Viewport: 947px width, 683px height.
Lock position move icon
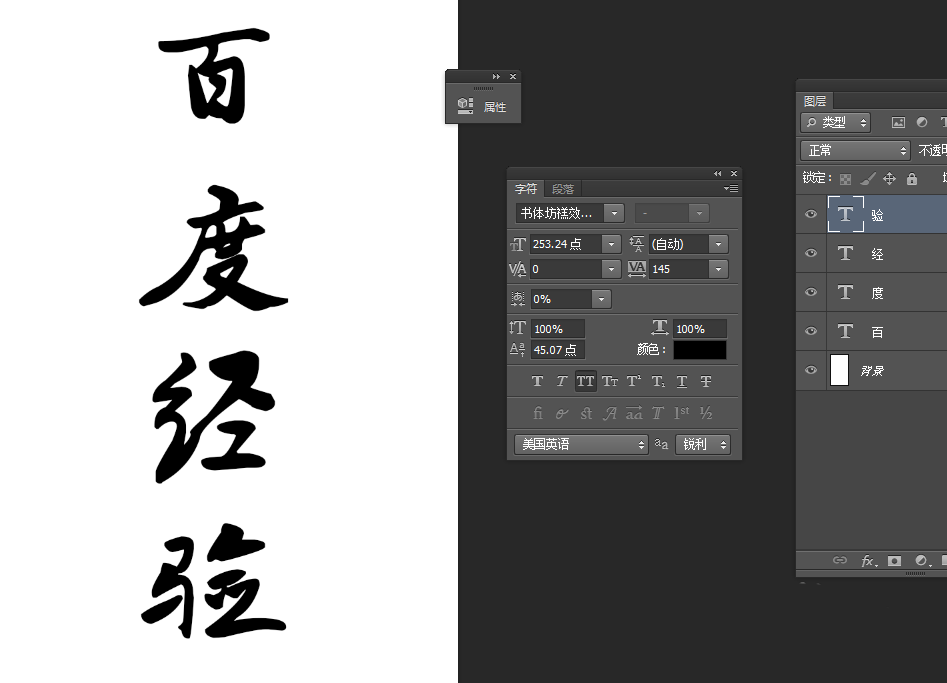pos(890,179)
